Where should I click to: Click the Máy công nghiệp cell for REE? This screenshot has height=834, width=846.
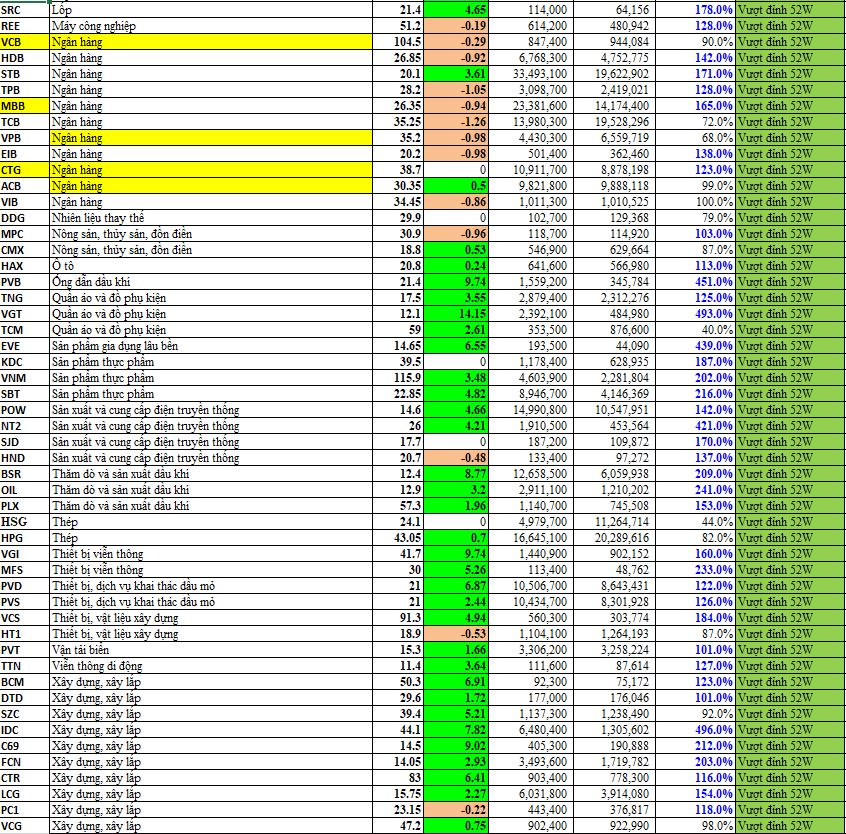point(210,26)
